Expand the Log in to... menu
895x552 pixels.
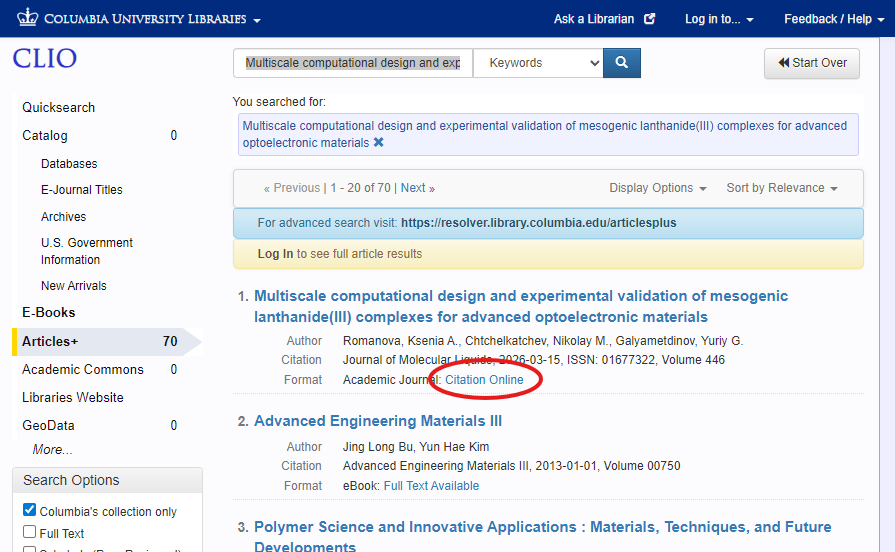(719, 19)
